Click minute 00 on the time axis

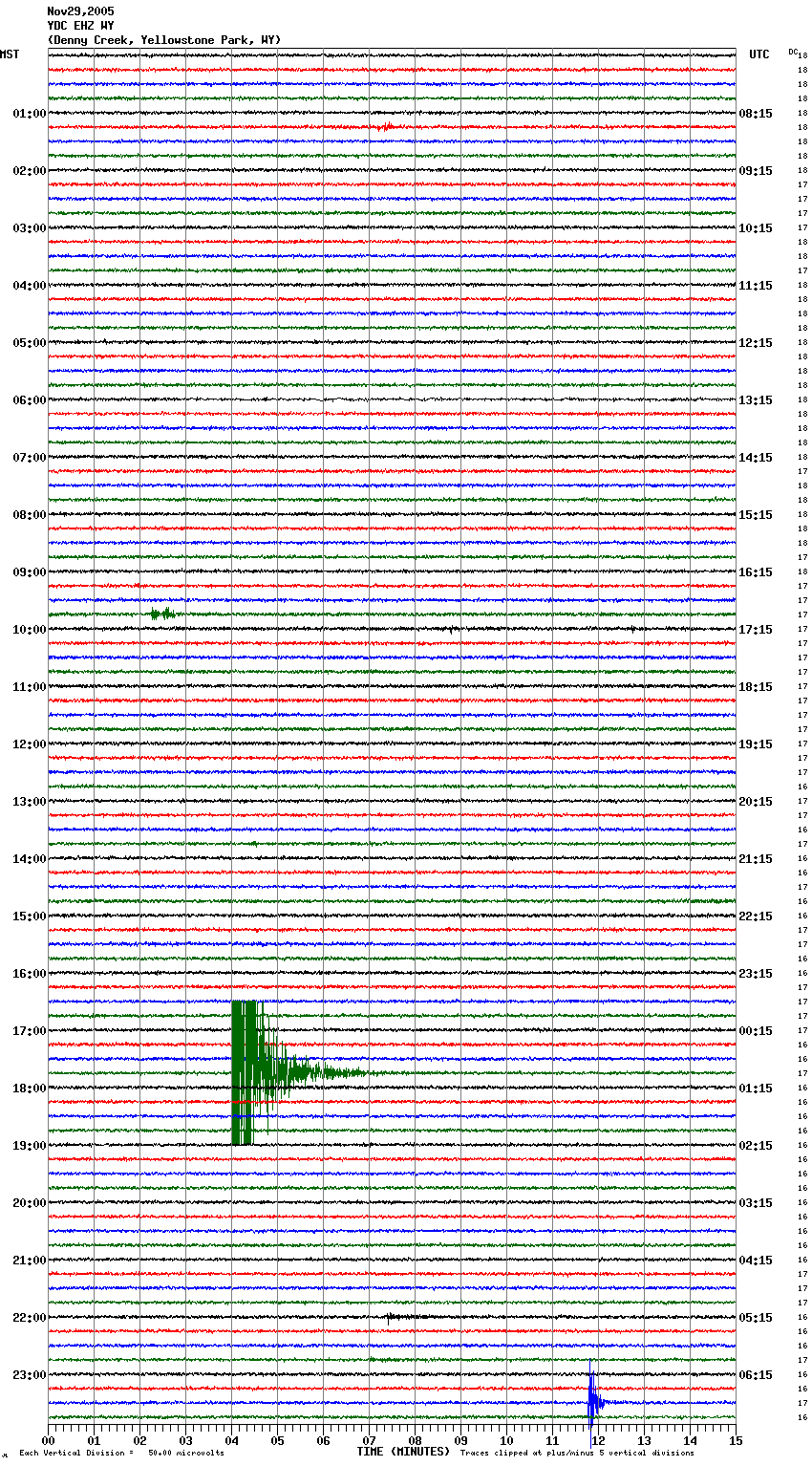click(49, 1440)
